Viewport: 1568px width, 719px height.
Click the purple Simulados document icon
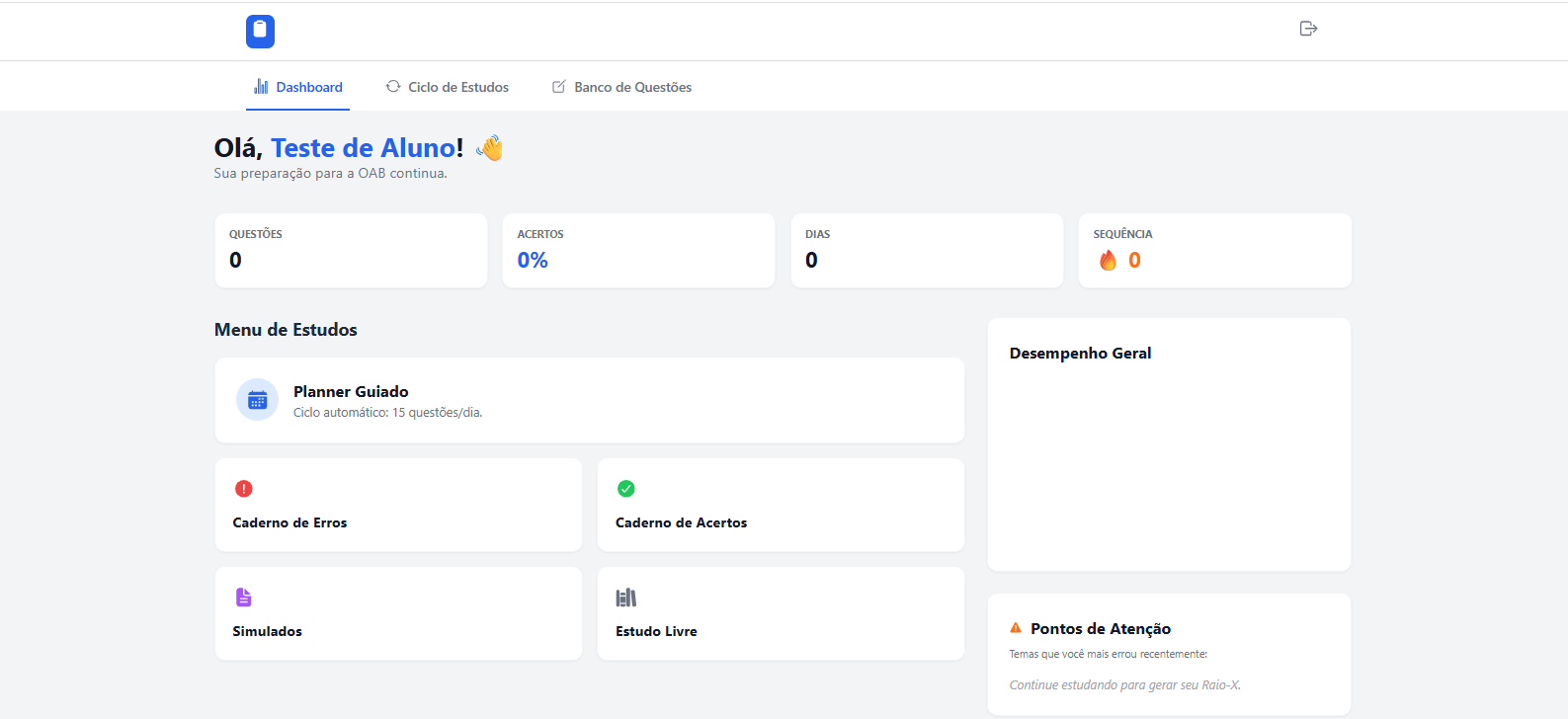click(x=244, y=598)
